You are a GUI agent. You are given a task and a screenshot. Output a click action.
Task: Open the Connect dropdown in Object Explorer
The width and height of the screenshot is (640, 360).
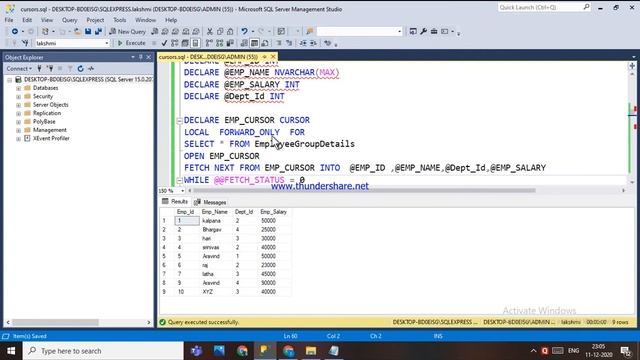coord(19,69)
